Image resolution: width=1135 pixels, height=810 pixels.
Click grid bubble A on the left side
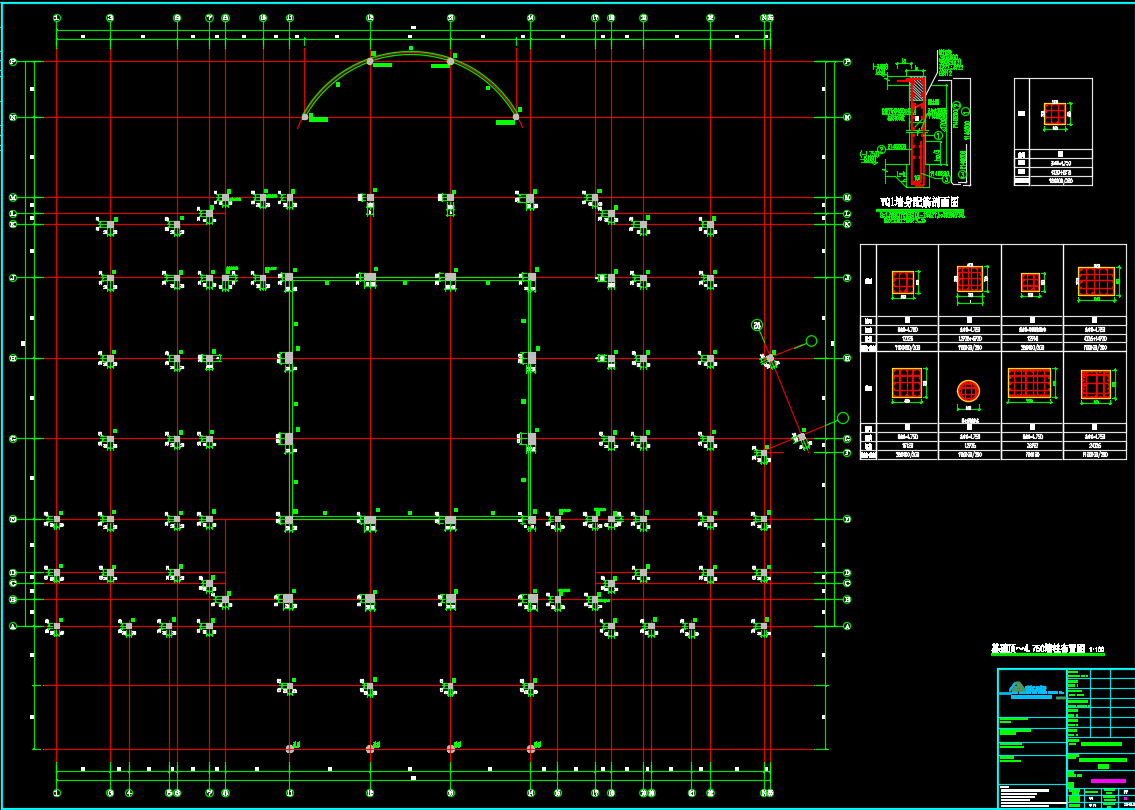point(13,627)
